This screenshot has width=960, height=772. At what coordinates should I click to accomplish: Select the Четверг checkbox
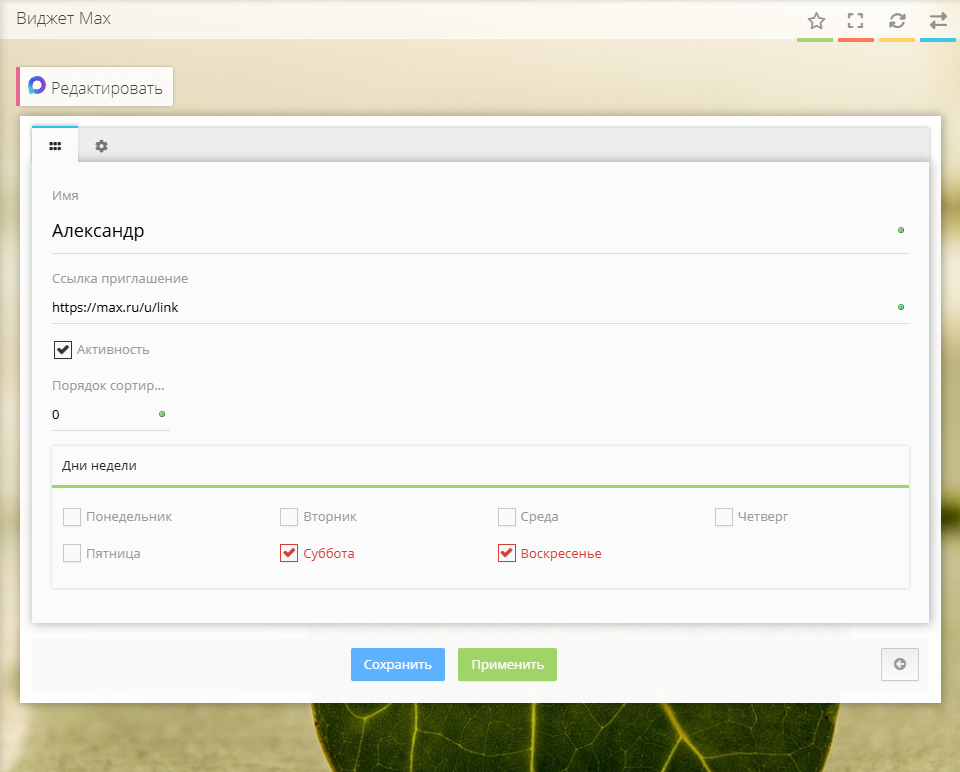pos(724,517)
